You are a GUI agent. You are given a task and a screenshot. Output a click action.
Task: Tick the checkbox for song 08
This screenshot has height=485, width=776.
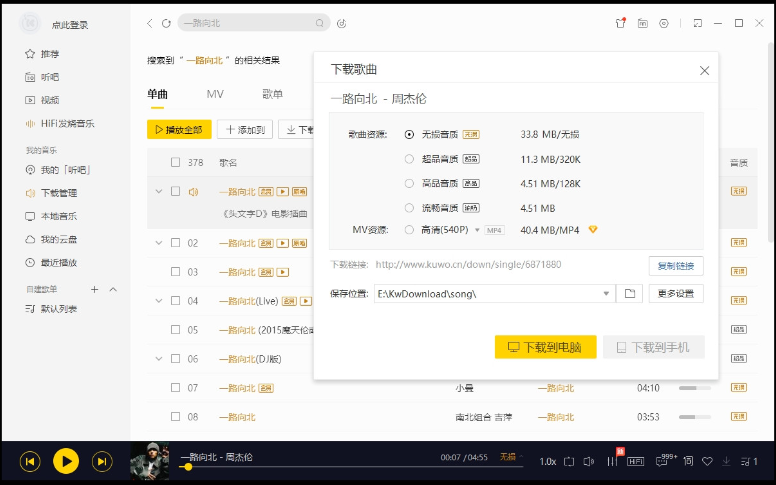tap(175, 416)
